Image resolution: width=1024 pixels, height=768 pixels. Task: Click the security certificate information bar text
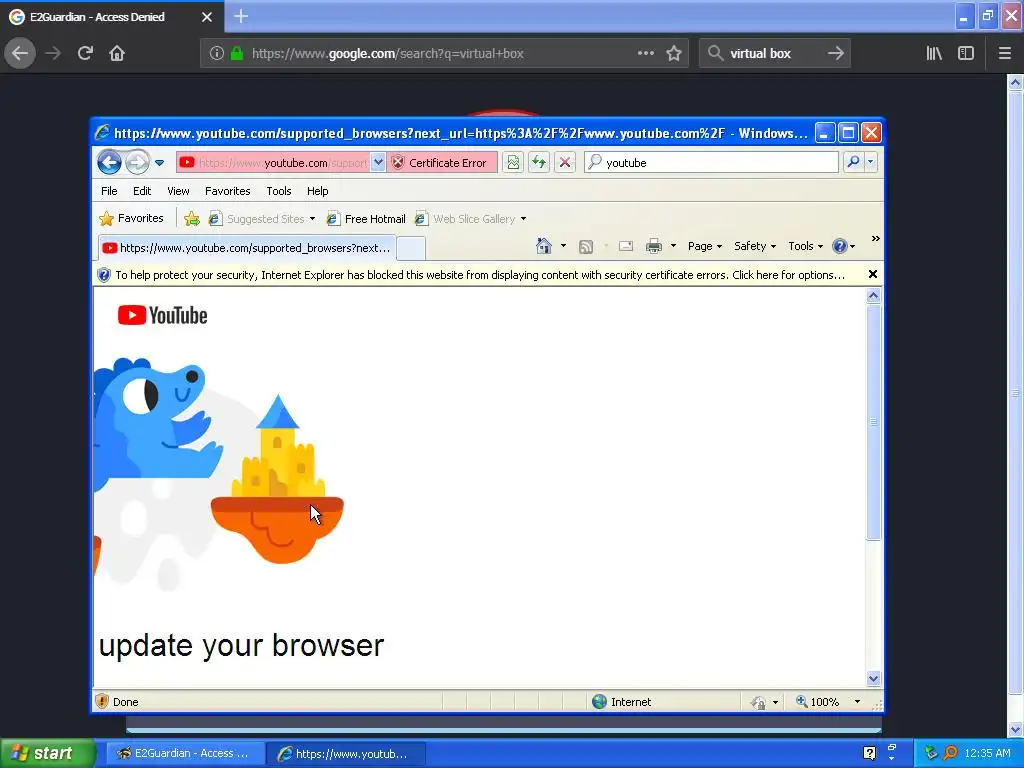480,275
